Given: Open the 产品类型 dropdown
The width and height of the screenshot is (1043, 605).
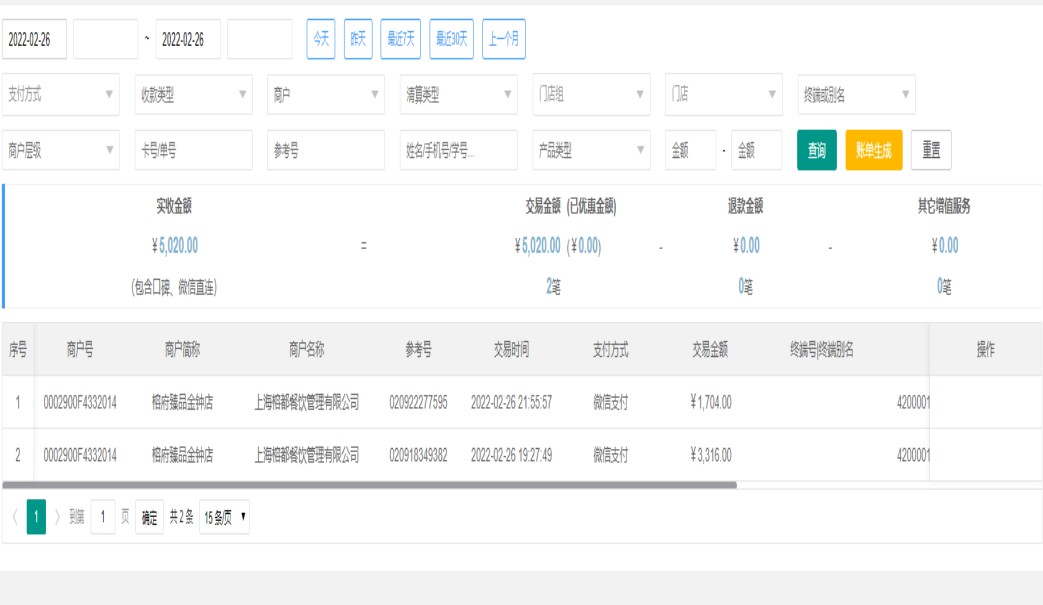Looking at the screenshot, I should 591,150.
